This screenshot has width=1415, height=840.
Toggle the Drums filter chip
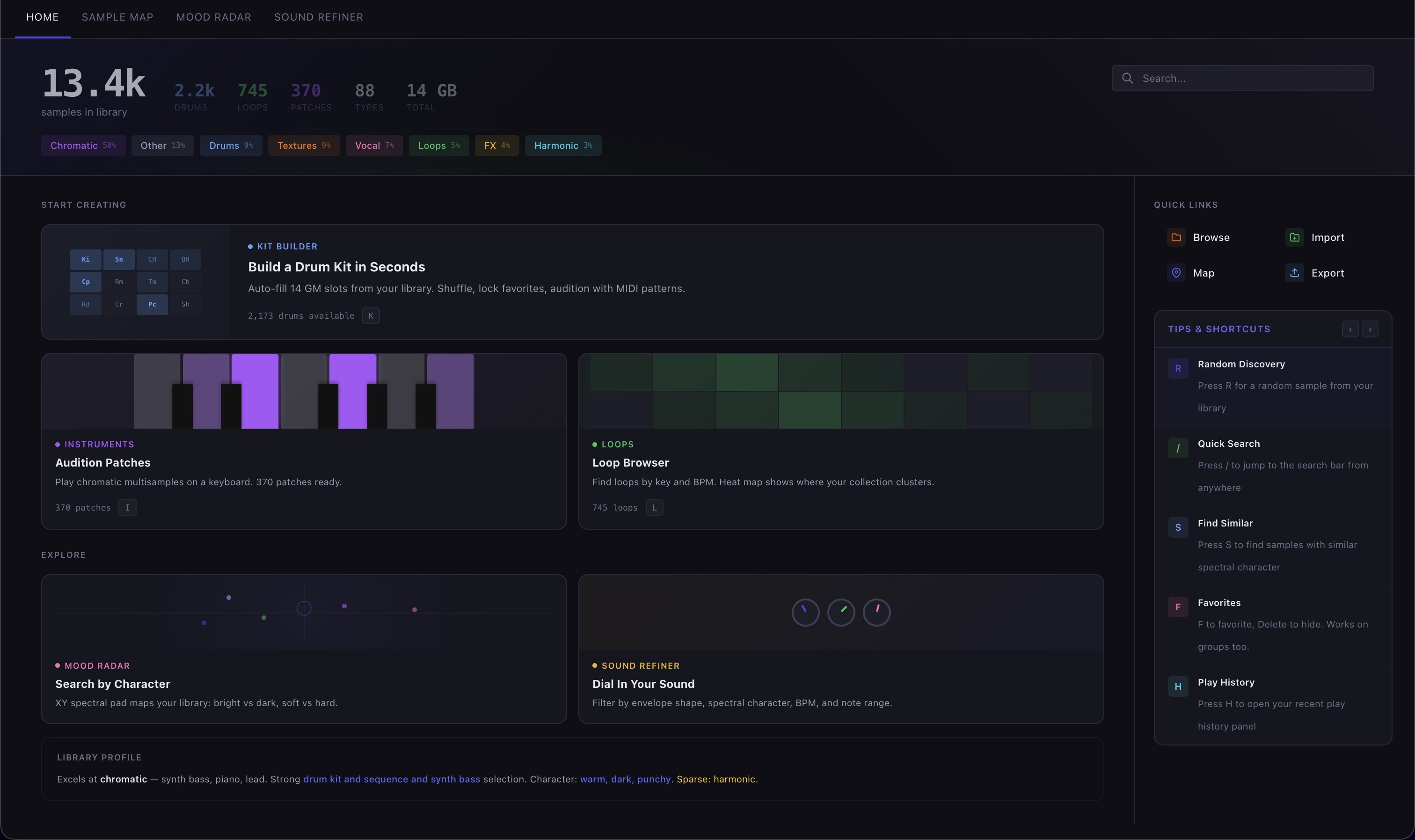(230, 146)
